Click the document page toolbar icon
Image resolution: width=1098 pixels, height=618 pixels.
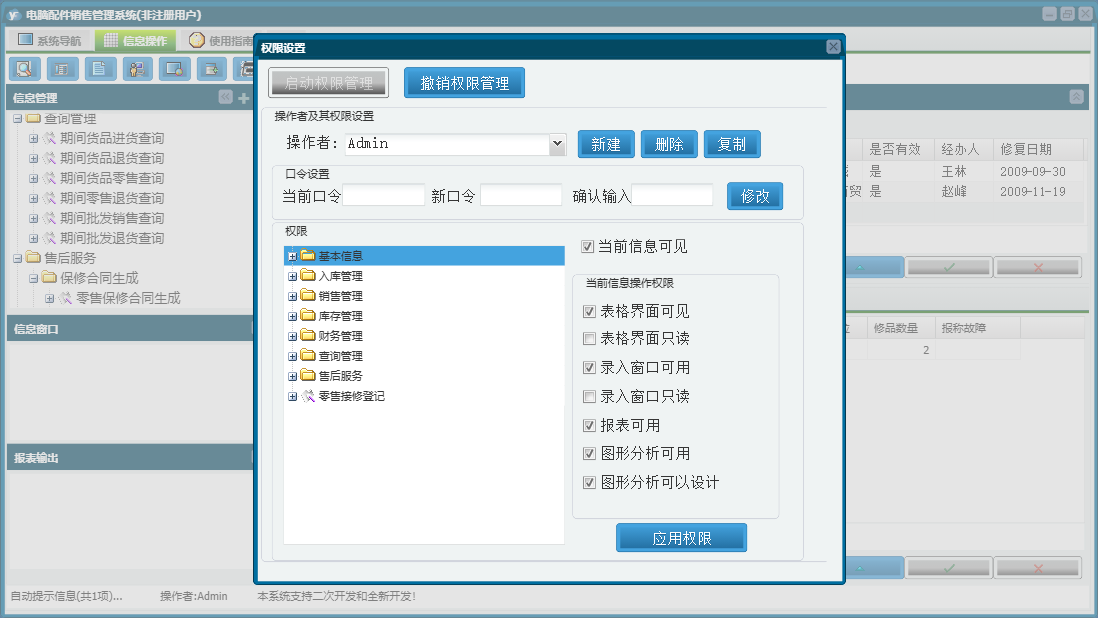point(100,69)
